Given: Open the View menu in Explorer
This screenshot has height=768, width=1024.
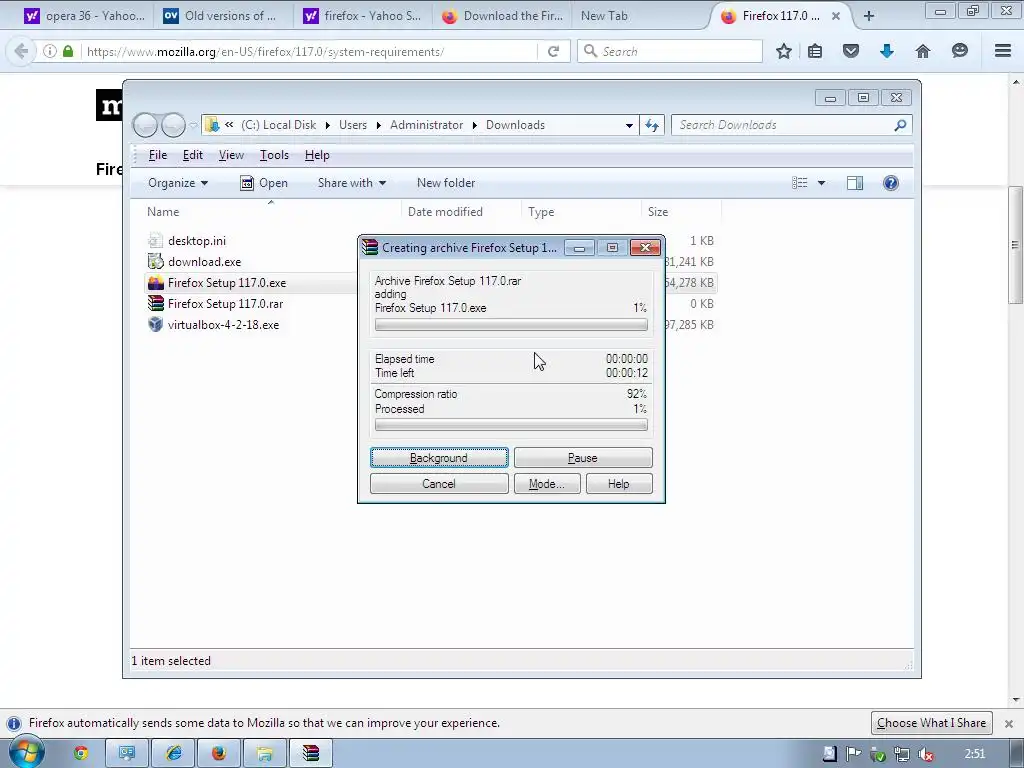Looking at the screenshot, I should tap(231, 155).
